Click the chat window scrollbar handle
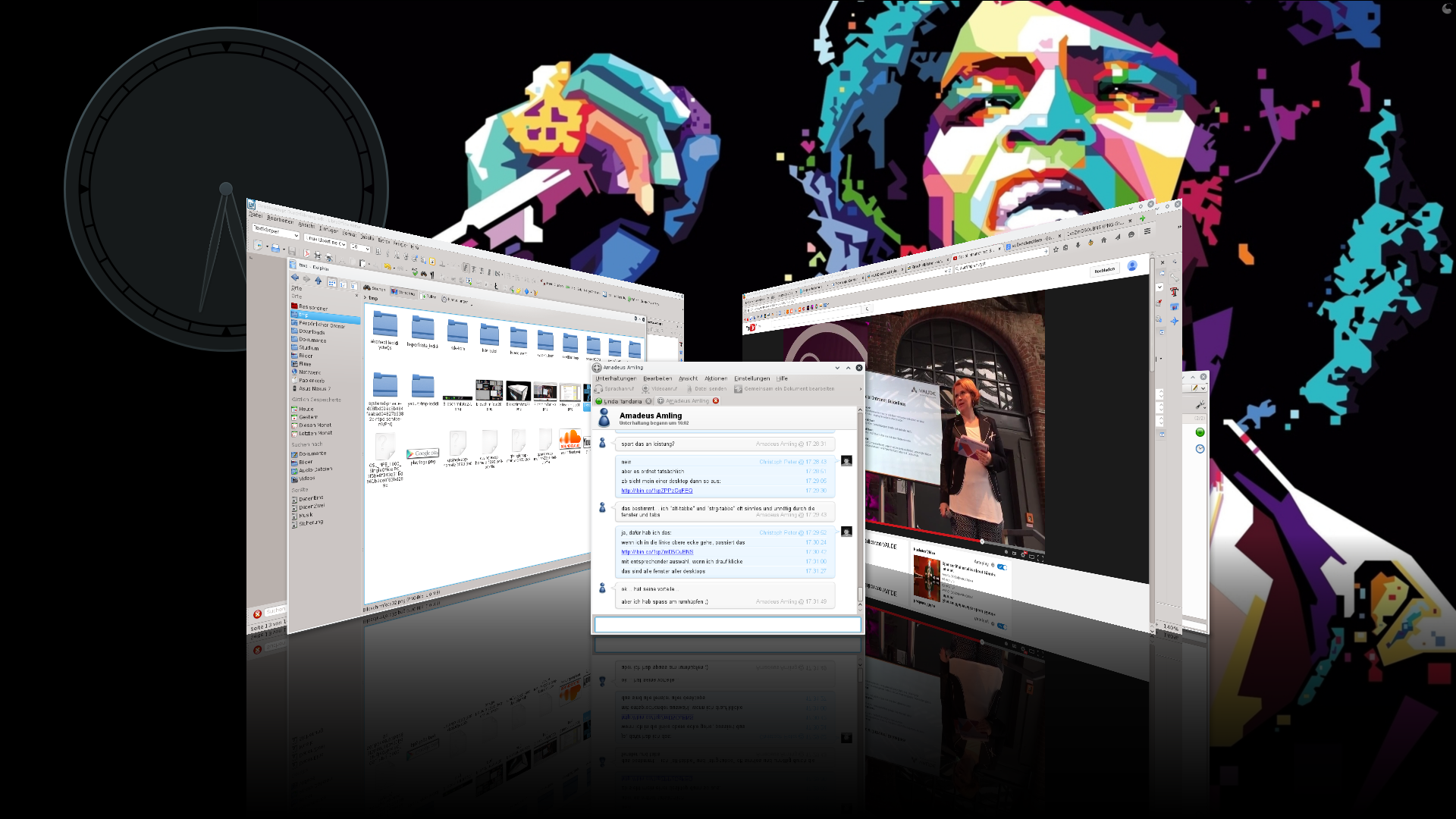 pos(860,594)
